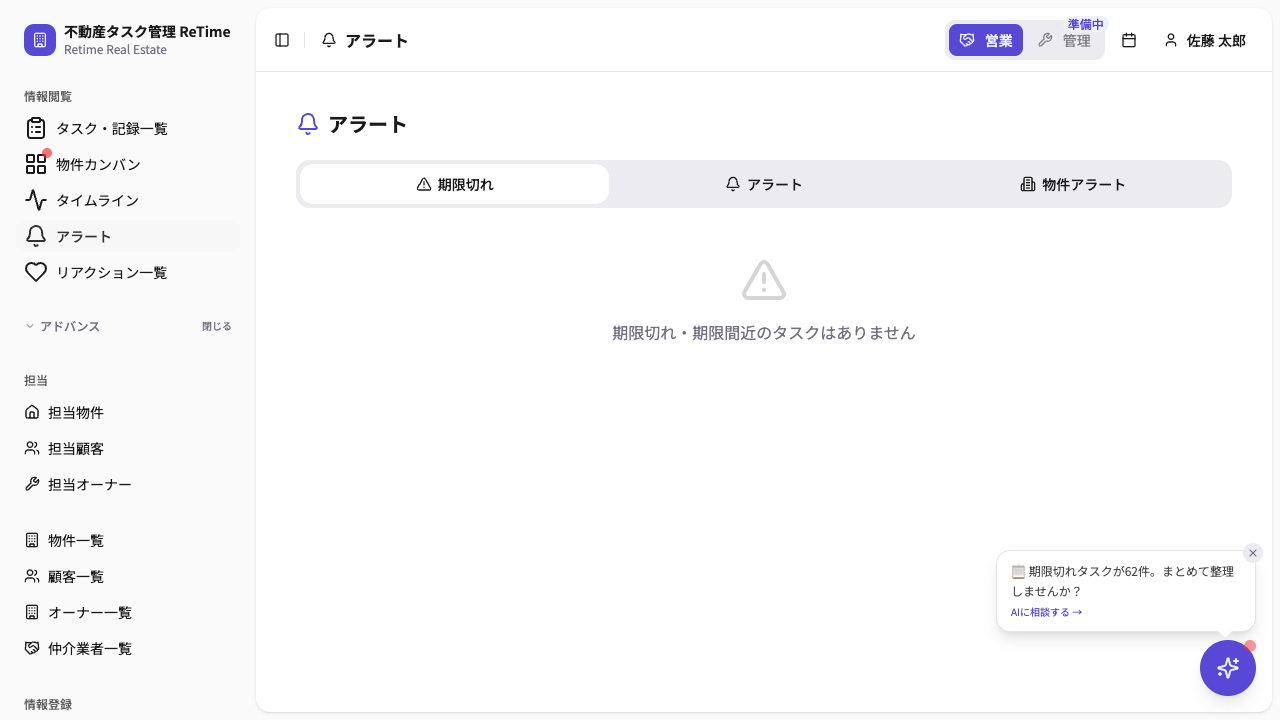Open タスク・記録一覧 menu item
The width and height of the screenshot is (1280, 720).
(128, 128)
